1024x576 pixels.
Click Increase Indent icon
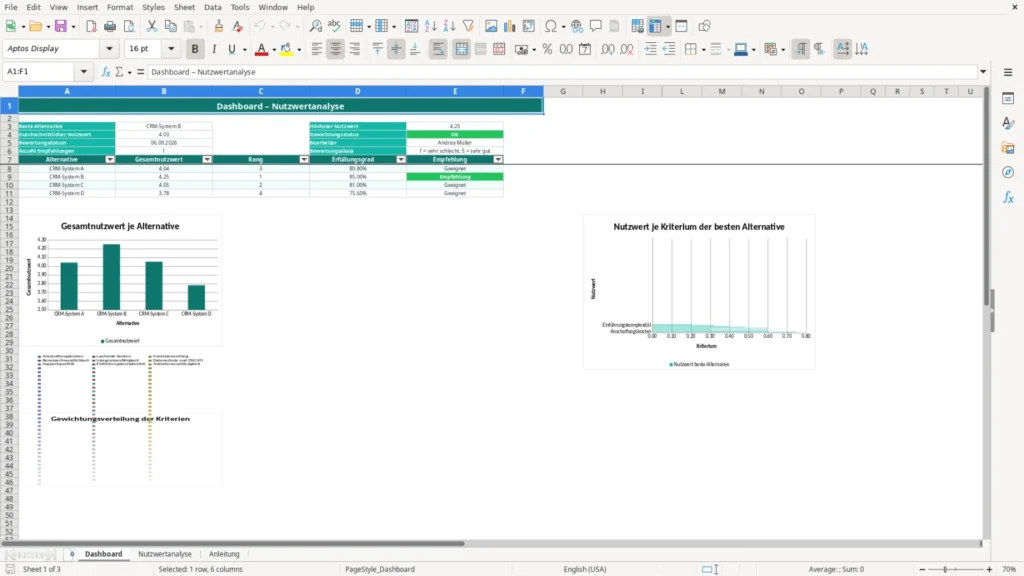[x=650, y=49]
